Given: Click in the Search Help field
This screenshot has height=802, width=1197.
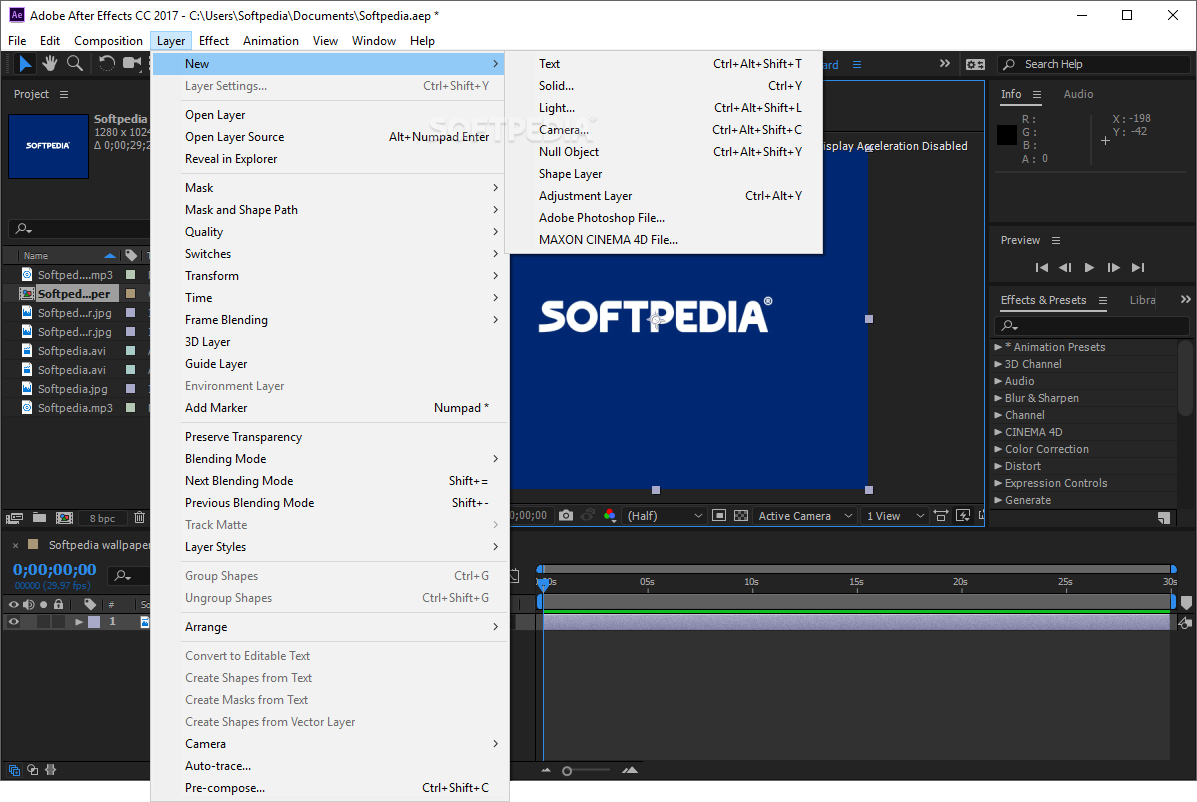Looking at the screenshot, I should pyautogui.click(x=1093, y=65).
